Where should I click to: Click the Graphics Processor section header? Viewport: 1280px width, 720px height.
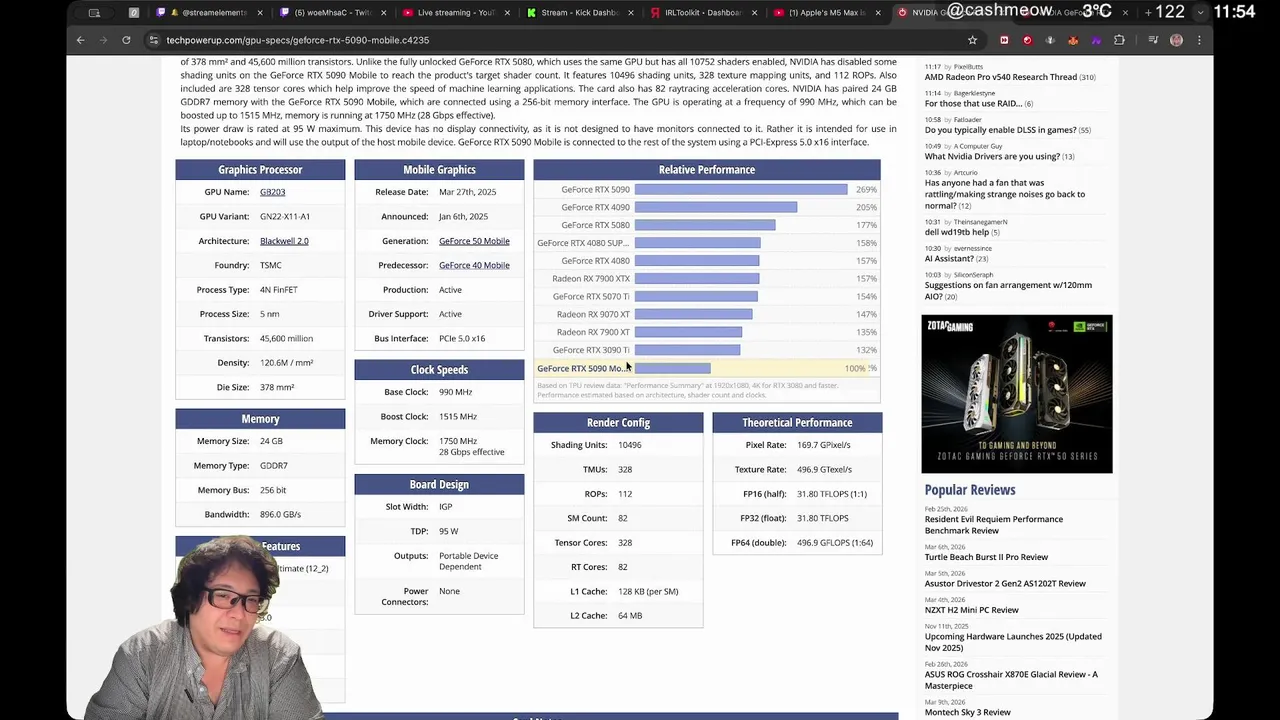260,170
